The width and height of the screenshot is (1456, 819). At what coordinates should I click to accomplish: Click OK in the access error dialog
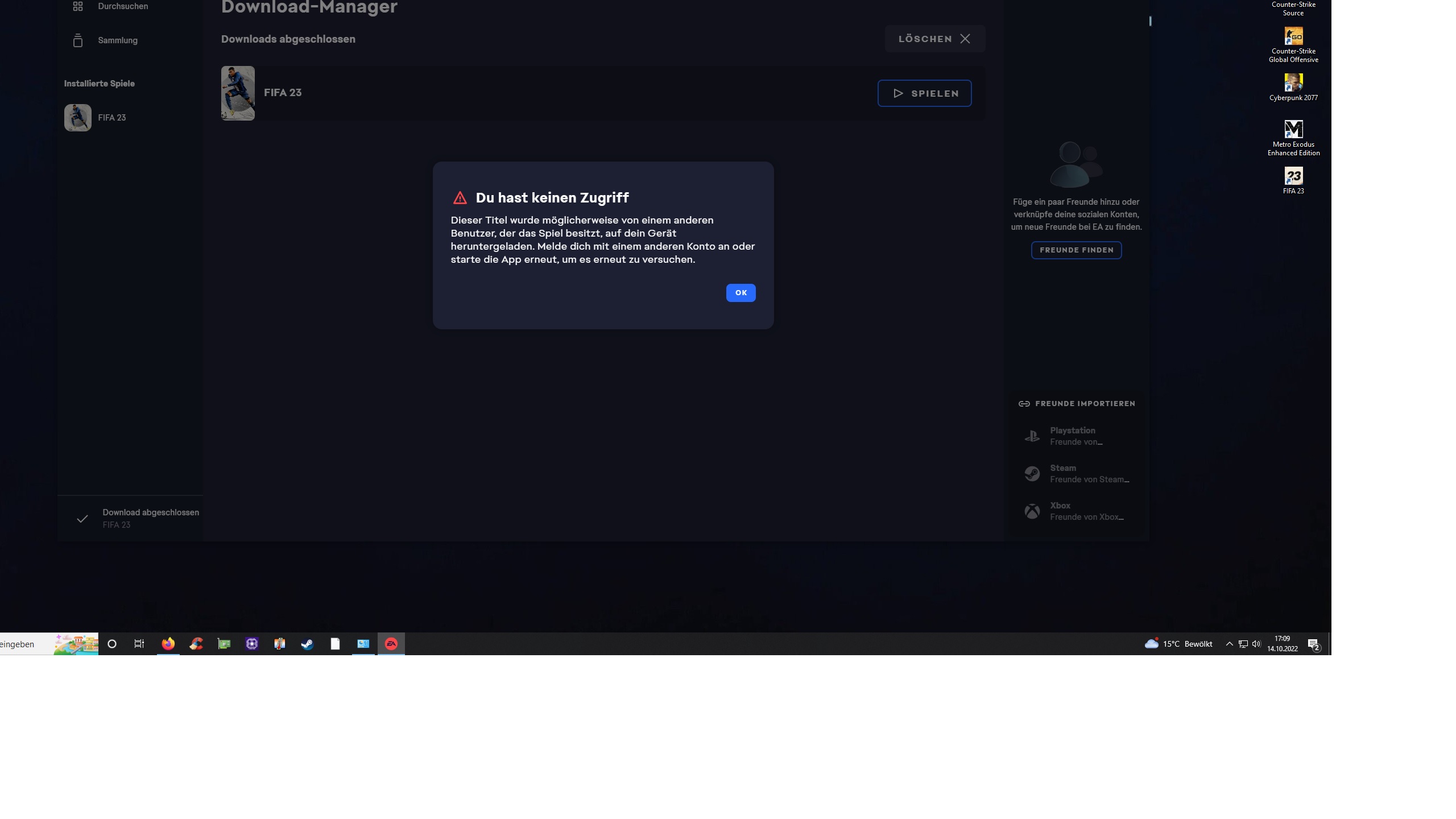(741, 292)
